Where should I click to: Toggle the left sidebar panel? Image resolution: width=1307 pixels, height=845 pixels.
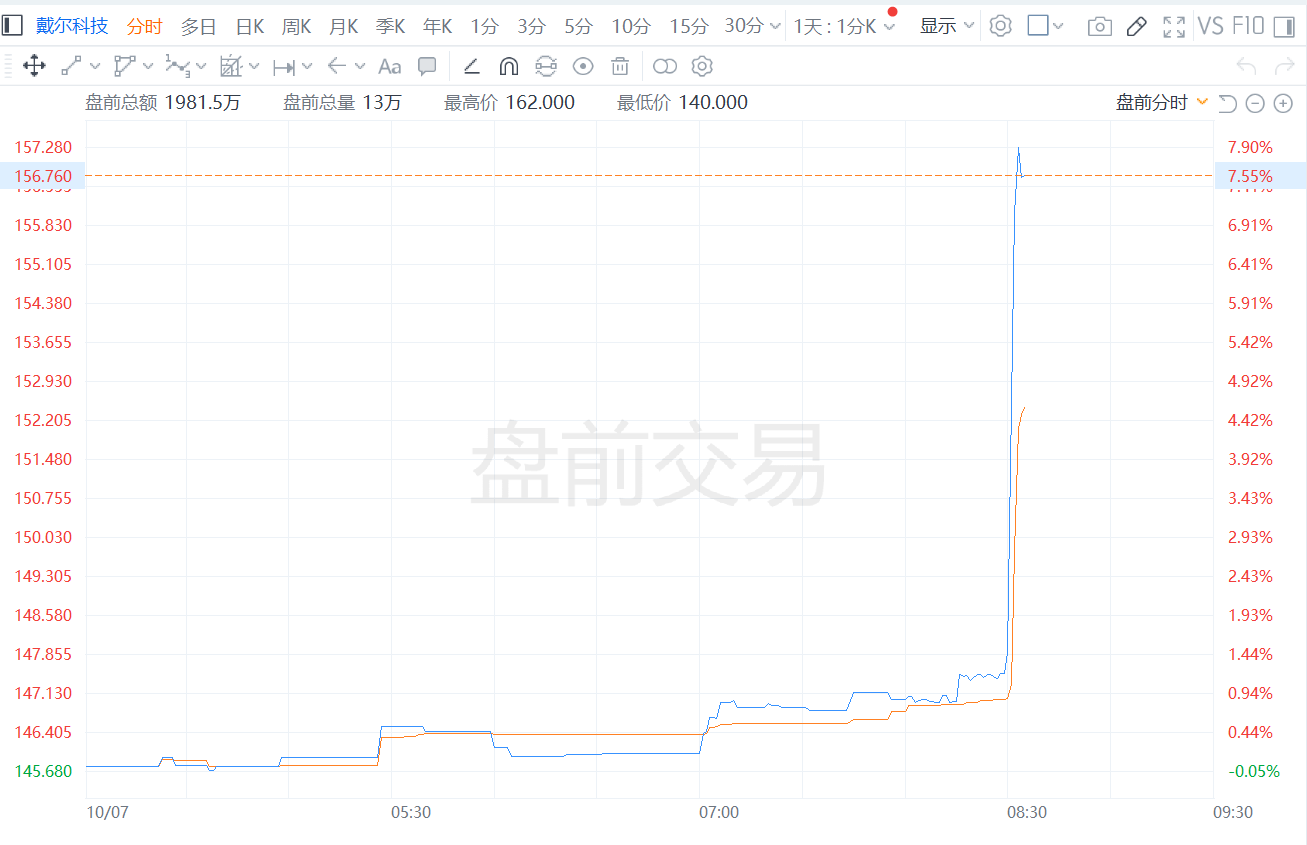click(12, 26)
